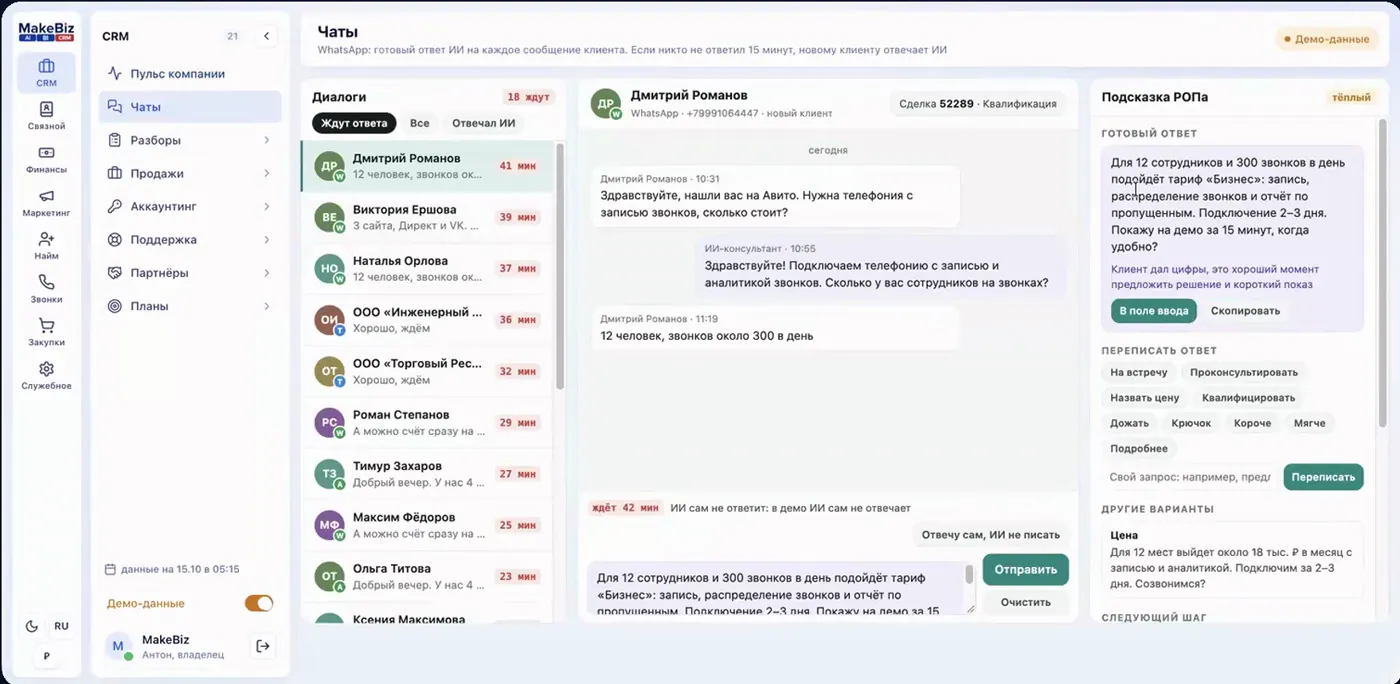Click the Свой запрос input field
The height and width of the screenshot is (684, 1400).
tap(1190, 477)
